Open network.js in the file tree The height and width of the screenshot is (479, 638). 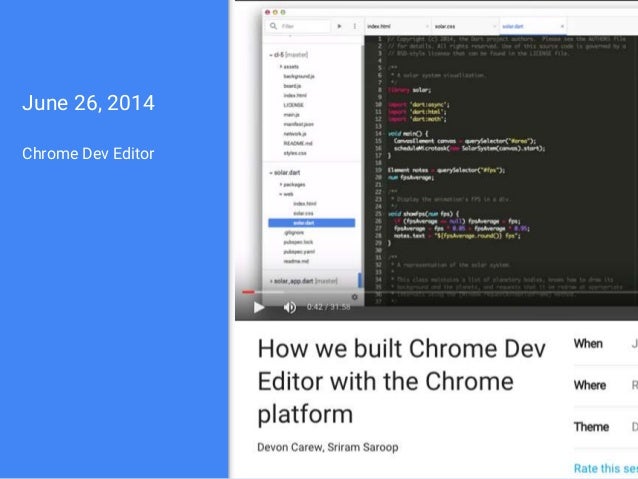point(295,134)
